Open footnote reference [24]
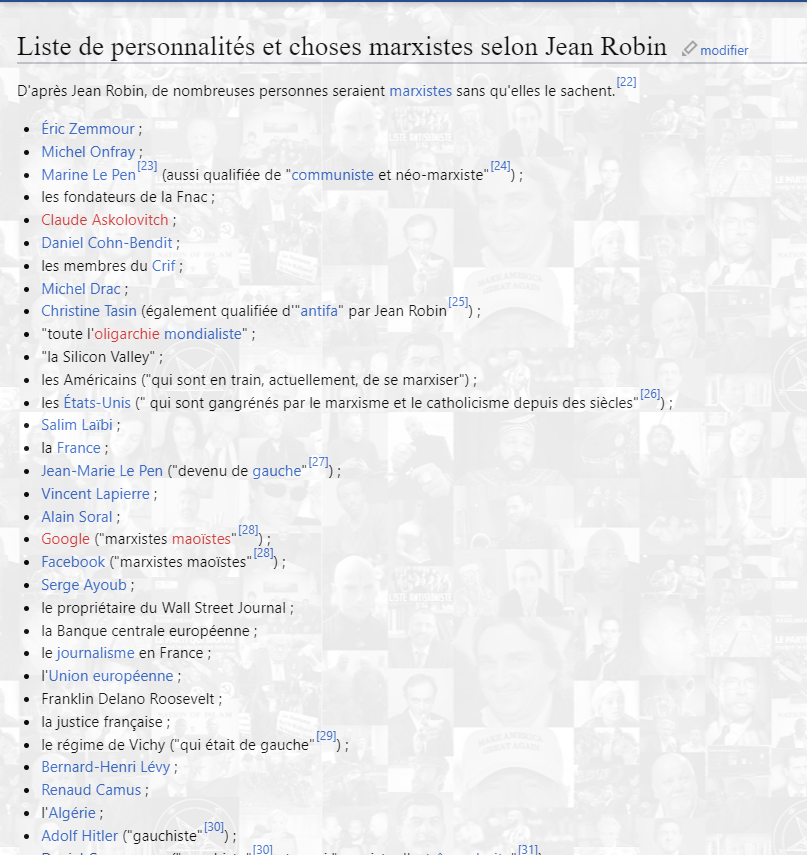This screenshot has height=855, width=807. [x=501, y=166]
